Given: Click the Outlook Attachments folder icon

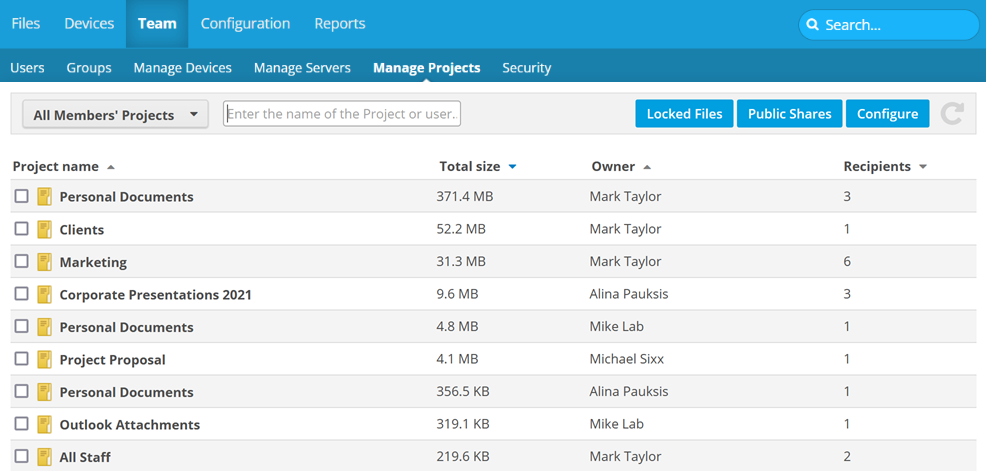Looking at the screenshot, I should click(44, 424).
